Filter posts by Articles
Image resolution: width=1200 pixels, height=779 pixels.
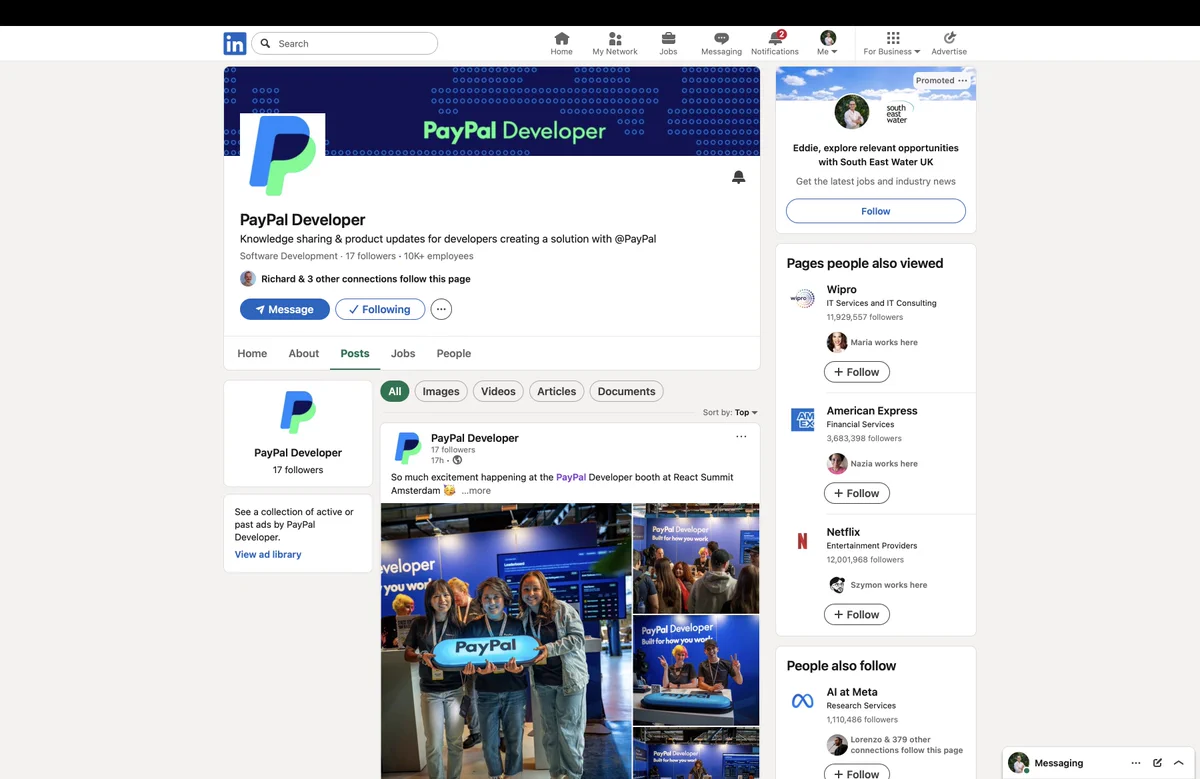point(557,391)
